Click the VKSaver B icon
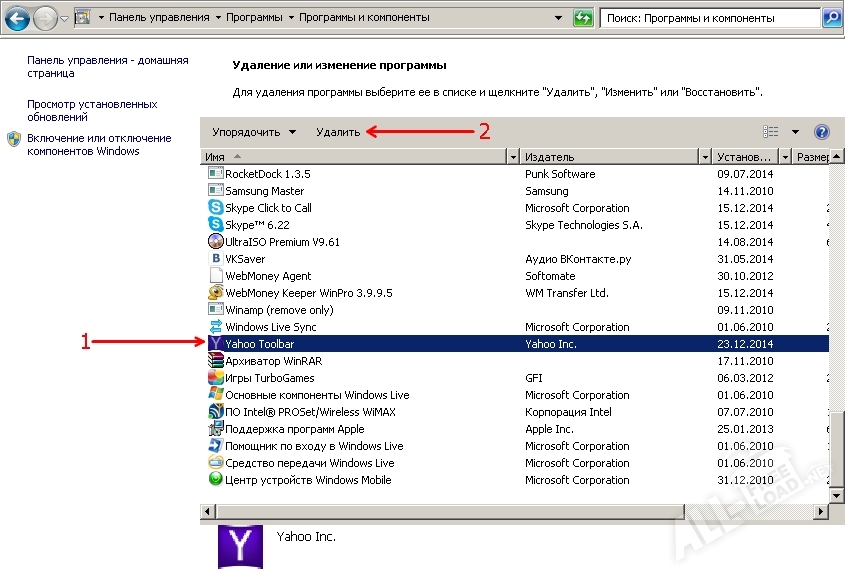 tap(216, 259)
